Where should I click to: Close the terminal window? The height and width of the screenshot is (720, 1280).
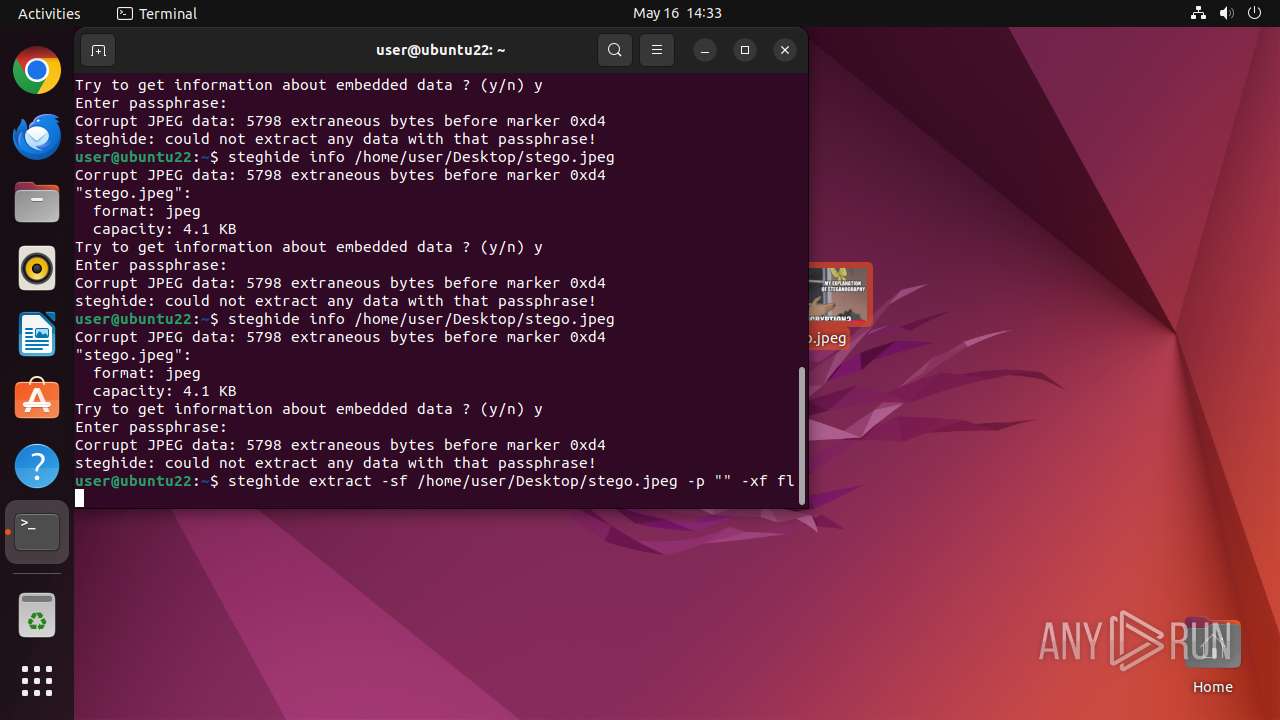click(x=785, y=50)
